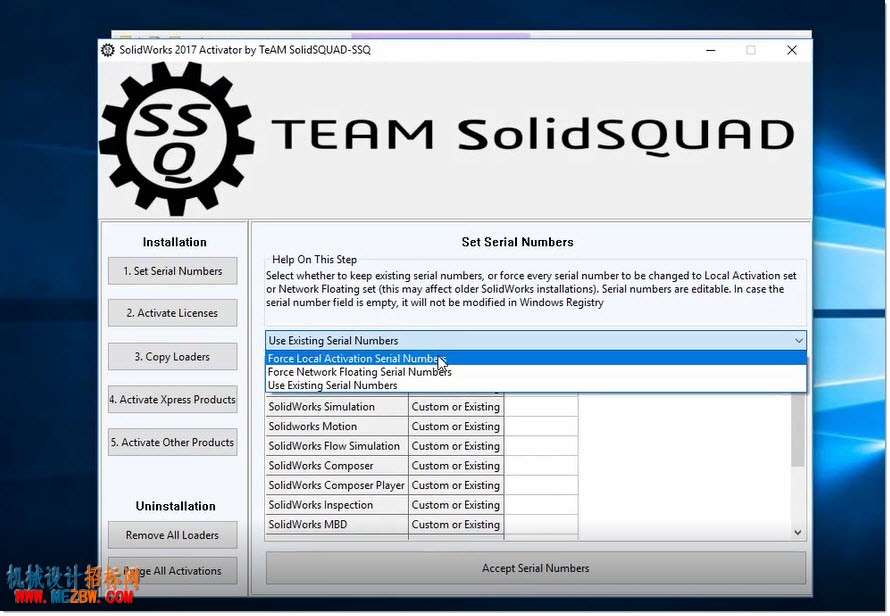Click 'Custom or Existing' for Solidworks Motion
Screen dimensions: 890x616
click(x=456, y=427)
